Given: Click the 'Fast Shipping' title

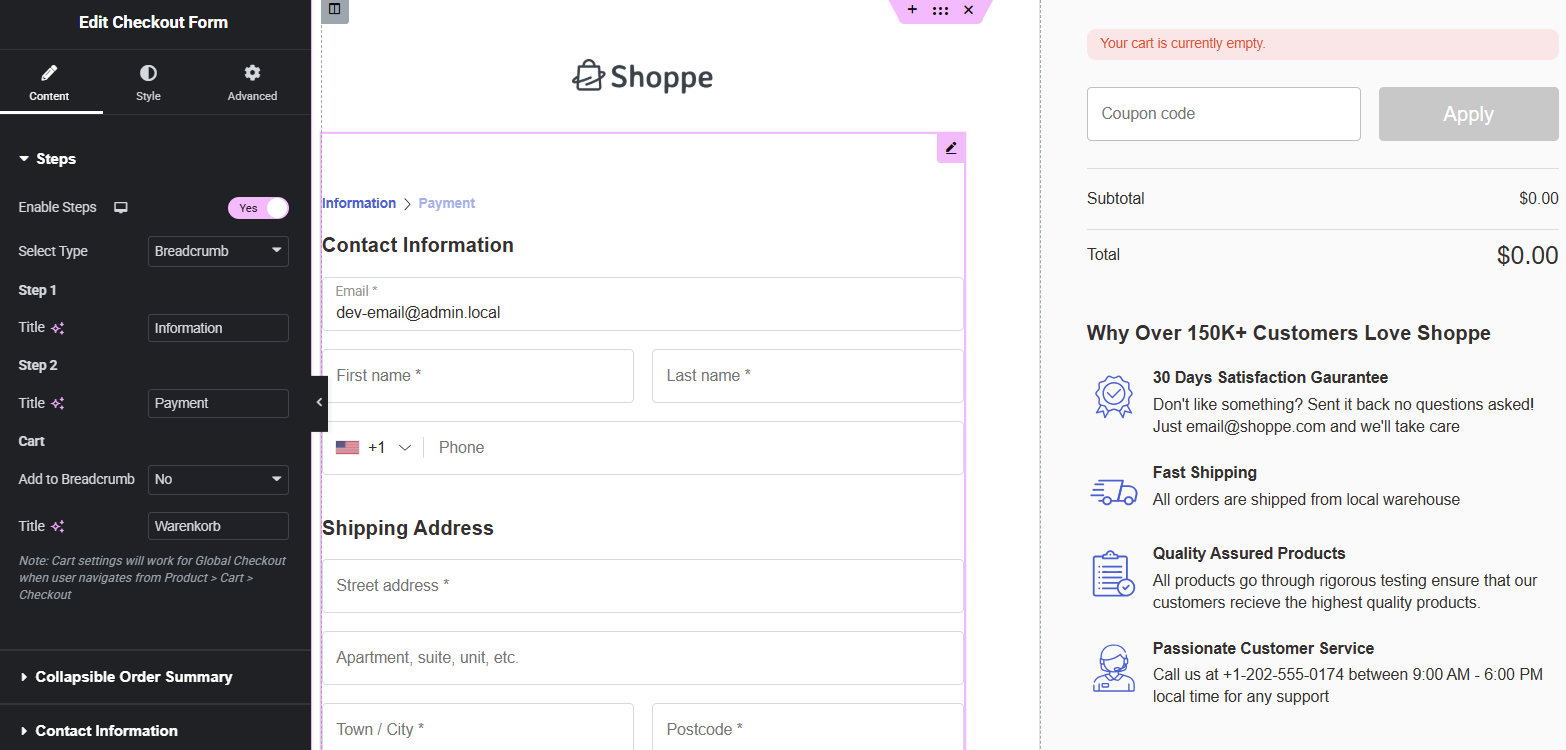Looking at the screenshot, I should tap(1205, 472).
